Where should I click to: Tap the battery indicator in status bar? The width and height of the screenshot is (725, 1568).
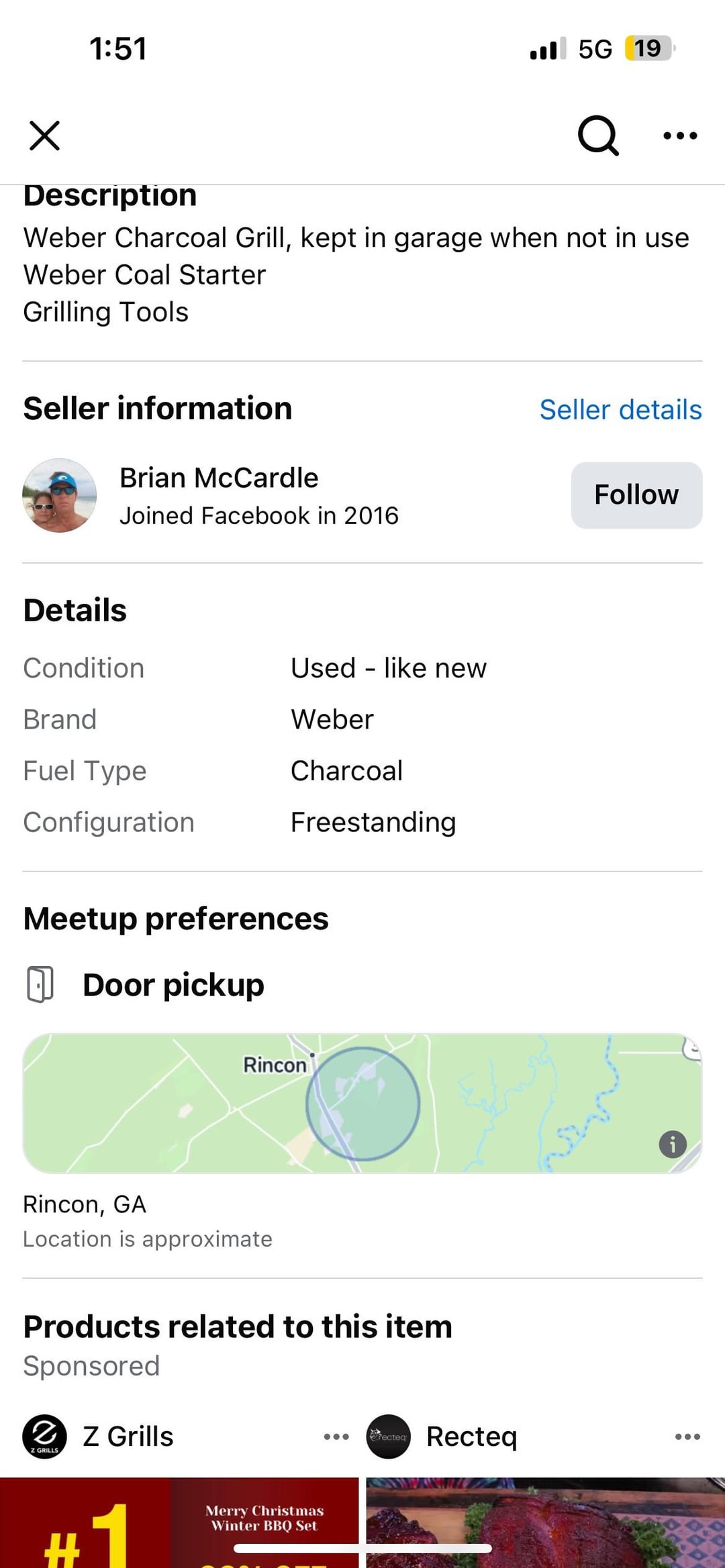[x=648, y=48]
